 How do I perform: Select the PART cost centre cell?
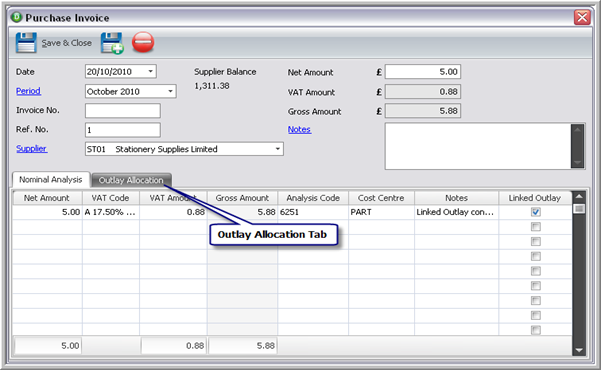tap(381, 212)
